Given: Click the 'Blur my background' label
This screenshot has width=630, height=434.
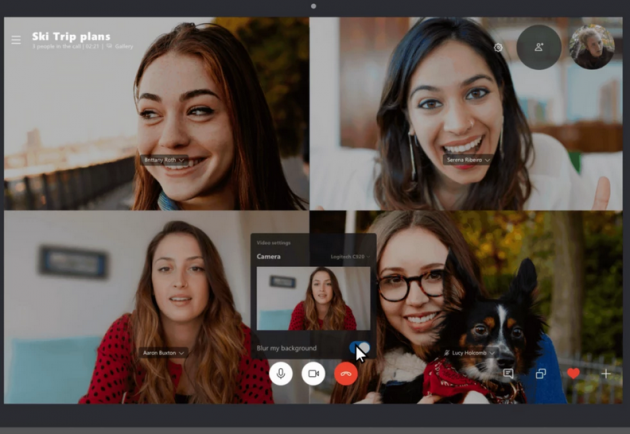Looking at the screenshot, I should pyautogui.click(x=286, y=348).
